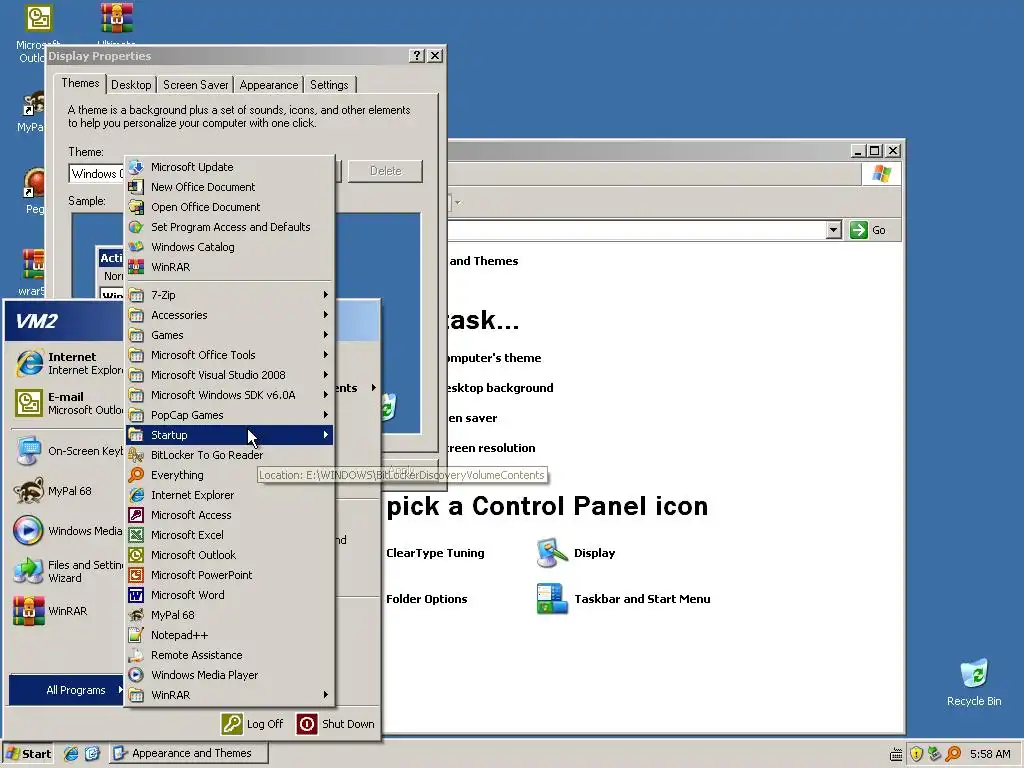Screen dimensions: 1024x768
Task: Open All Programs in Start menu
Action: [x=66, y=690]
